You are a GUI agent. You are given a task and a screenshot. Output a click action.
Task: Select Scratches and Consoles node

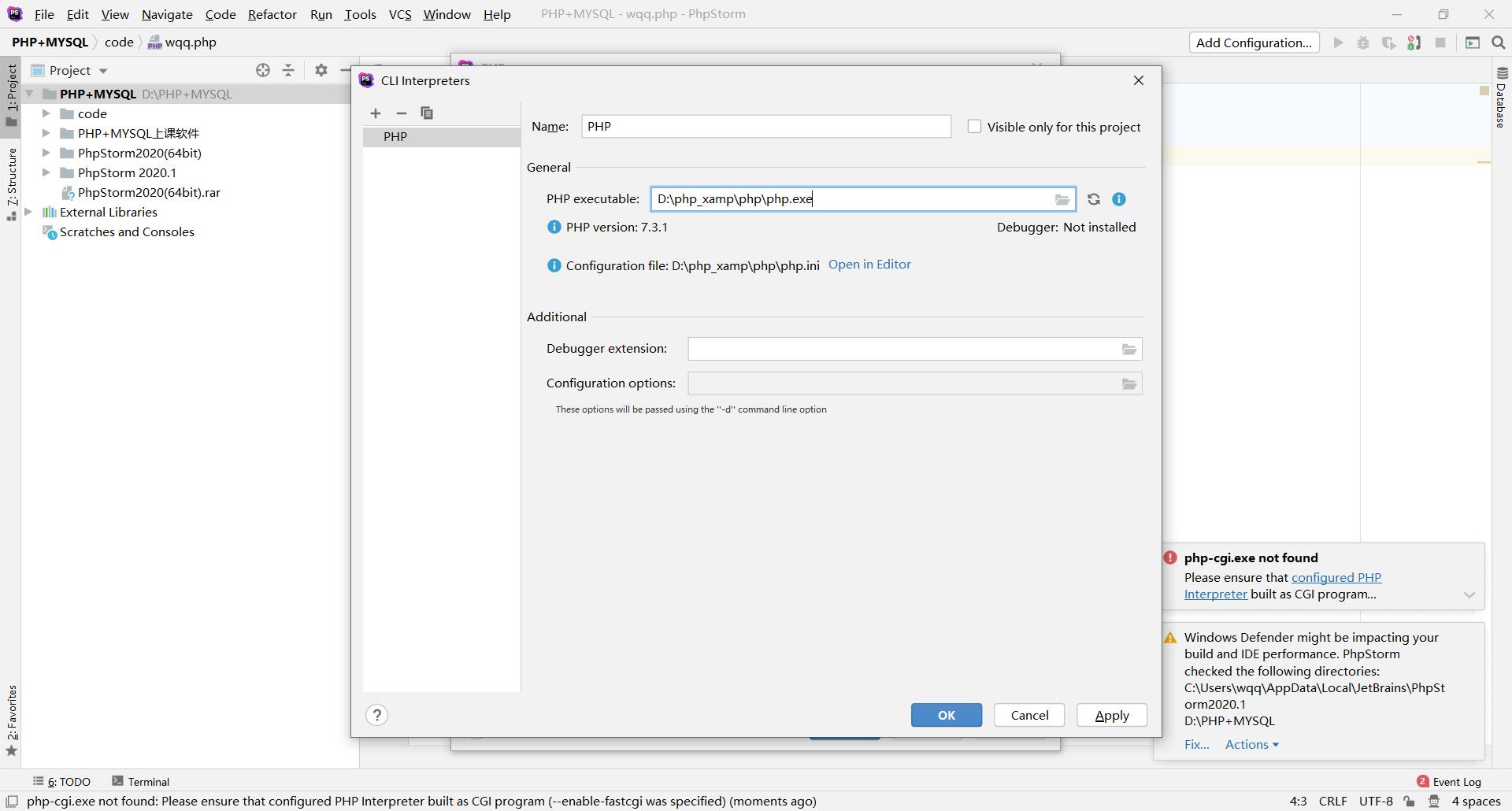[127, 231]
